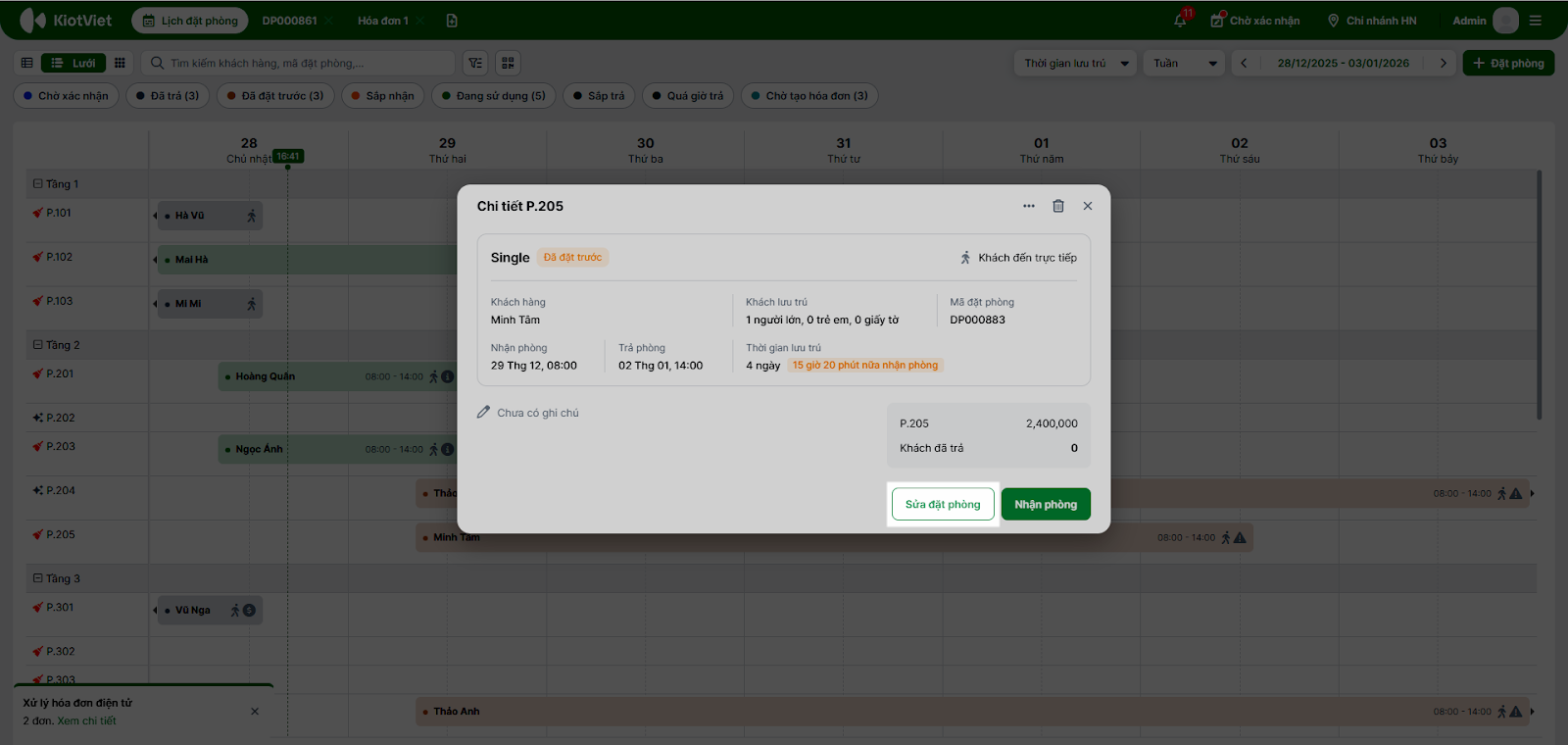Click the P.302 room label

point(60,651)
